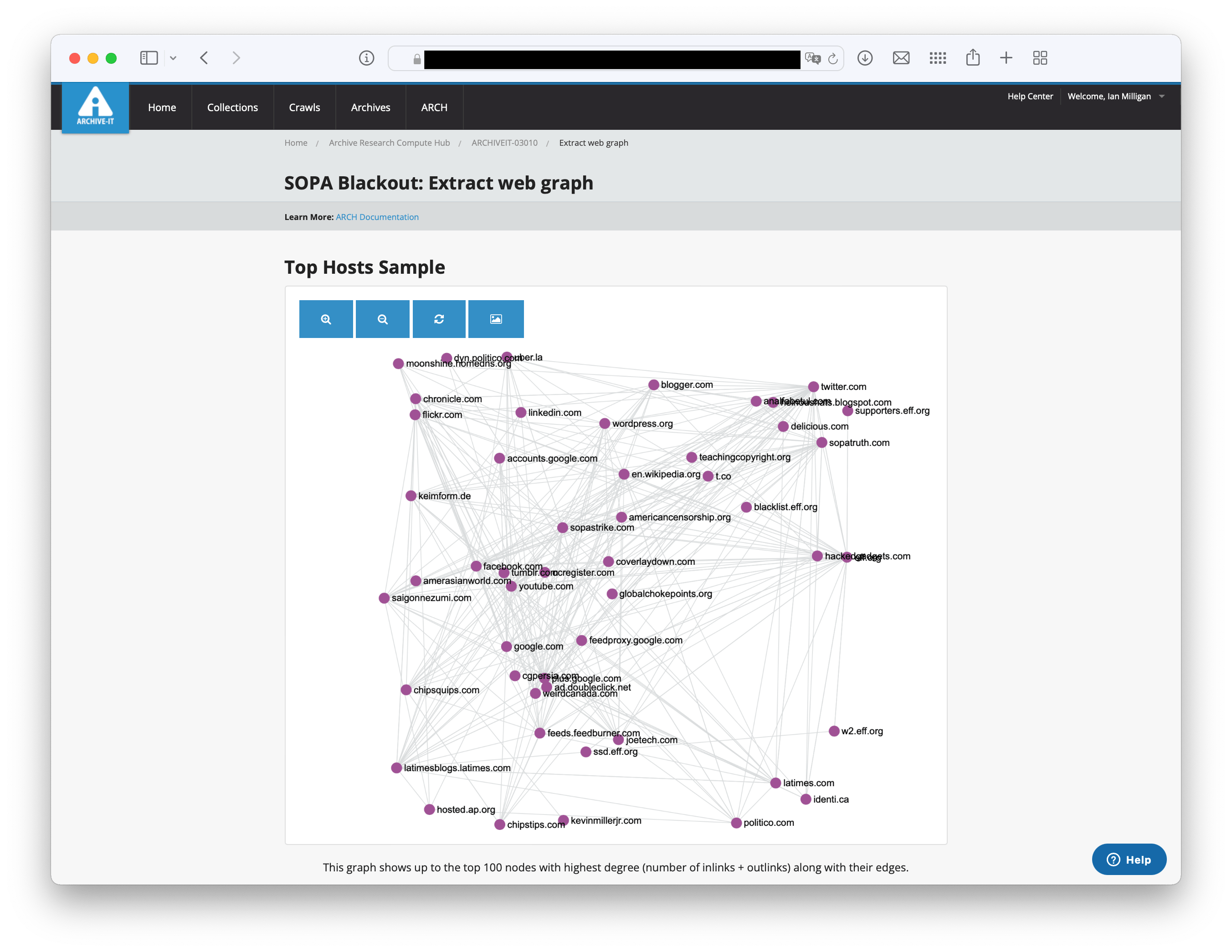1232x952 pixels.
Task: Select the ARCH navigation item
Action: pyautogui.click(x=434, y=107)
